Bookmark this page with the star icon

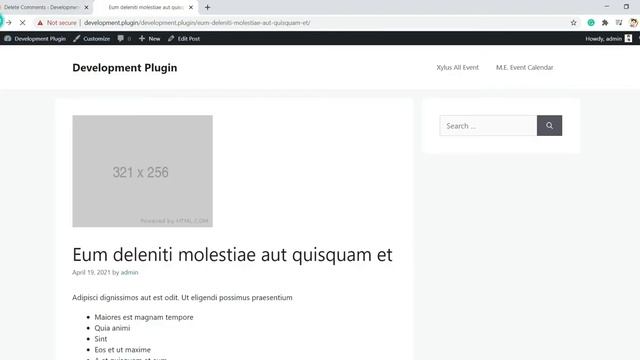pyautogui.click(x=573, y=23)
